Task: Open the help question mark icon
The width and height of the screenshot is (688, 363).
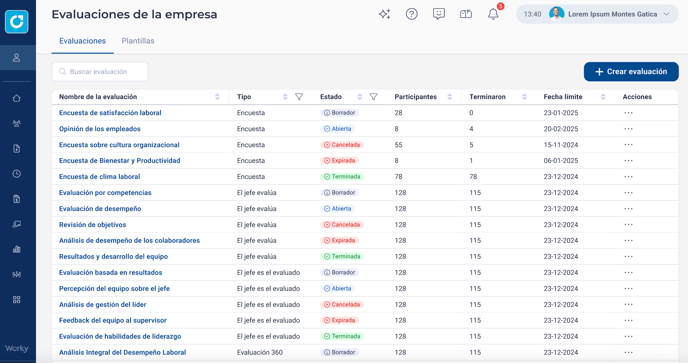Action: [x=412, y=14]
